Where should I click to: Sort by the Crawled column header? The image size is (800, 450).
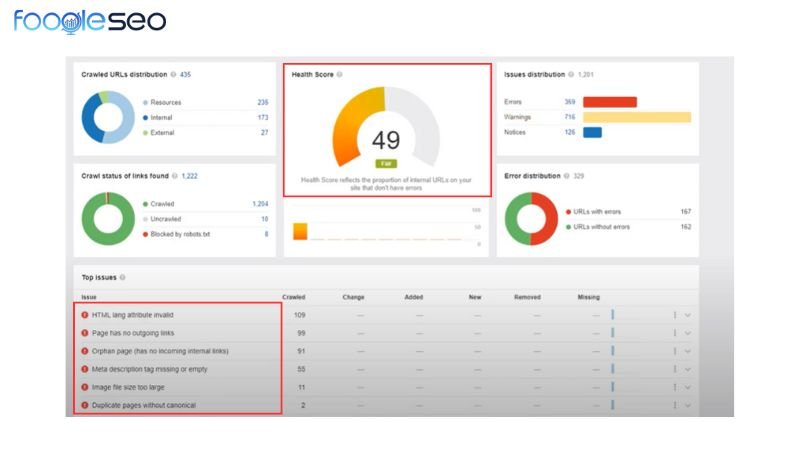294,297
